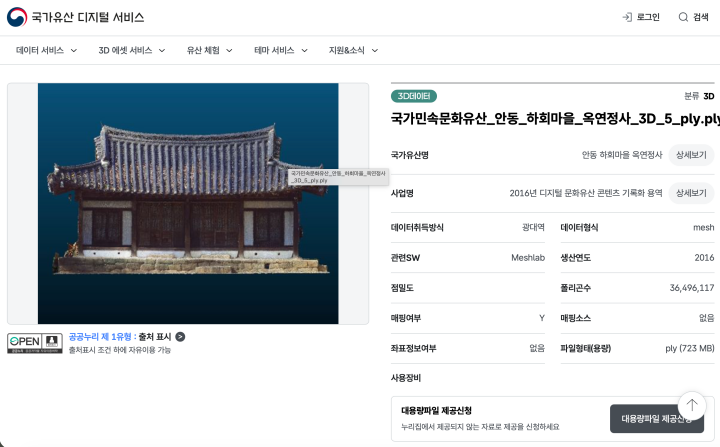This screenshot has height=447, width=720.
Task: Select the file title 국가민속문화유산_안동_하회마을_옥연정사_3D_5_ply
Action: point(555,119)
